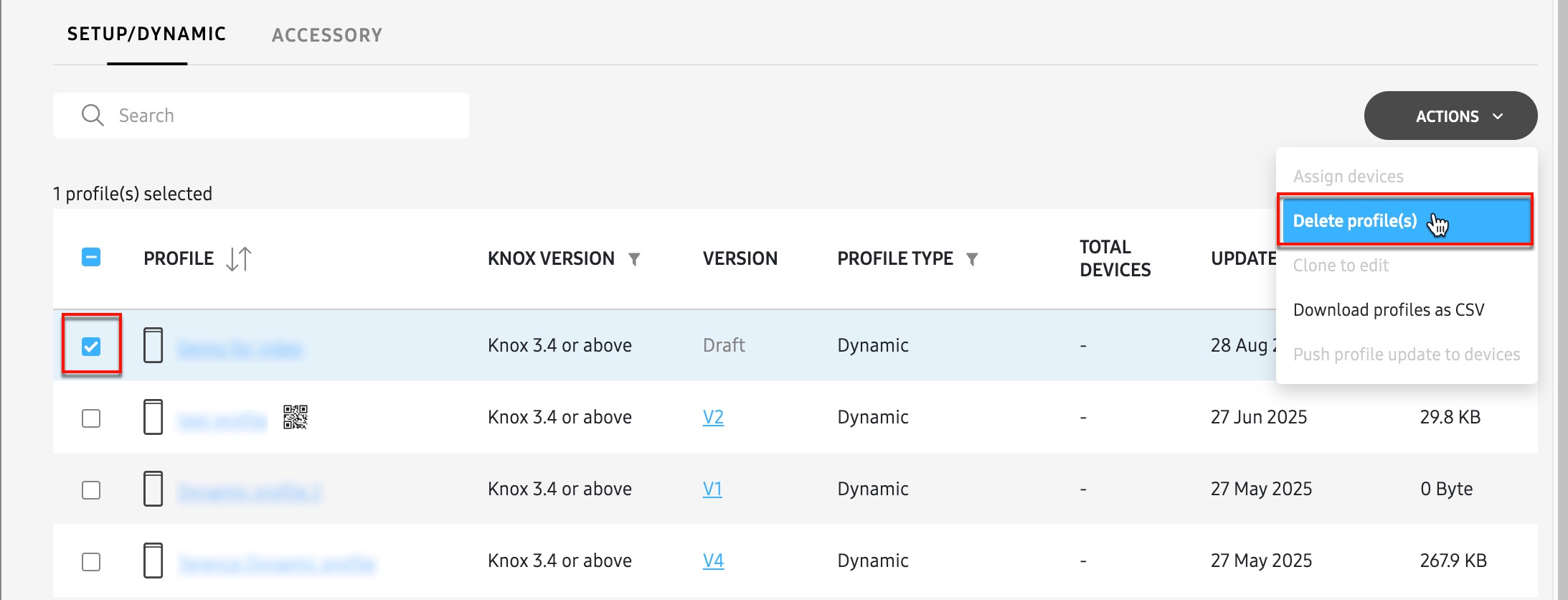Click device icon of the Draft profile
The width and height of the screenshot is (1568, 600).
(x=153, y=345)
